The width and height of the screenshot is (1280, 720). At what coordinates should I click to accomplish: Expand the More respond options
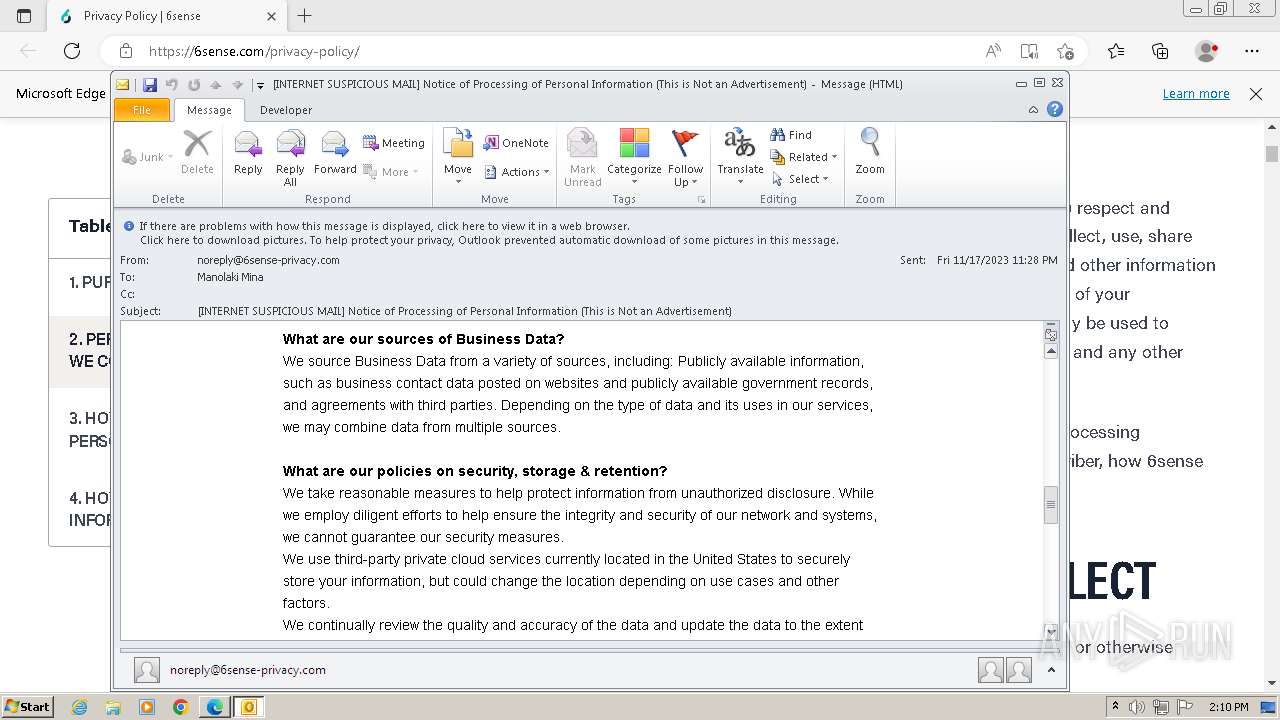(x=391, y=172)
